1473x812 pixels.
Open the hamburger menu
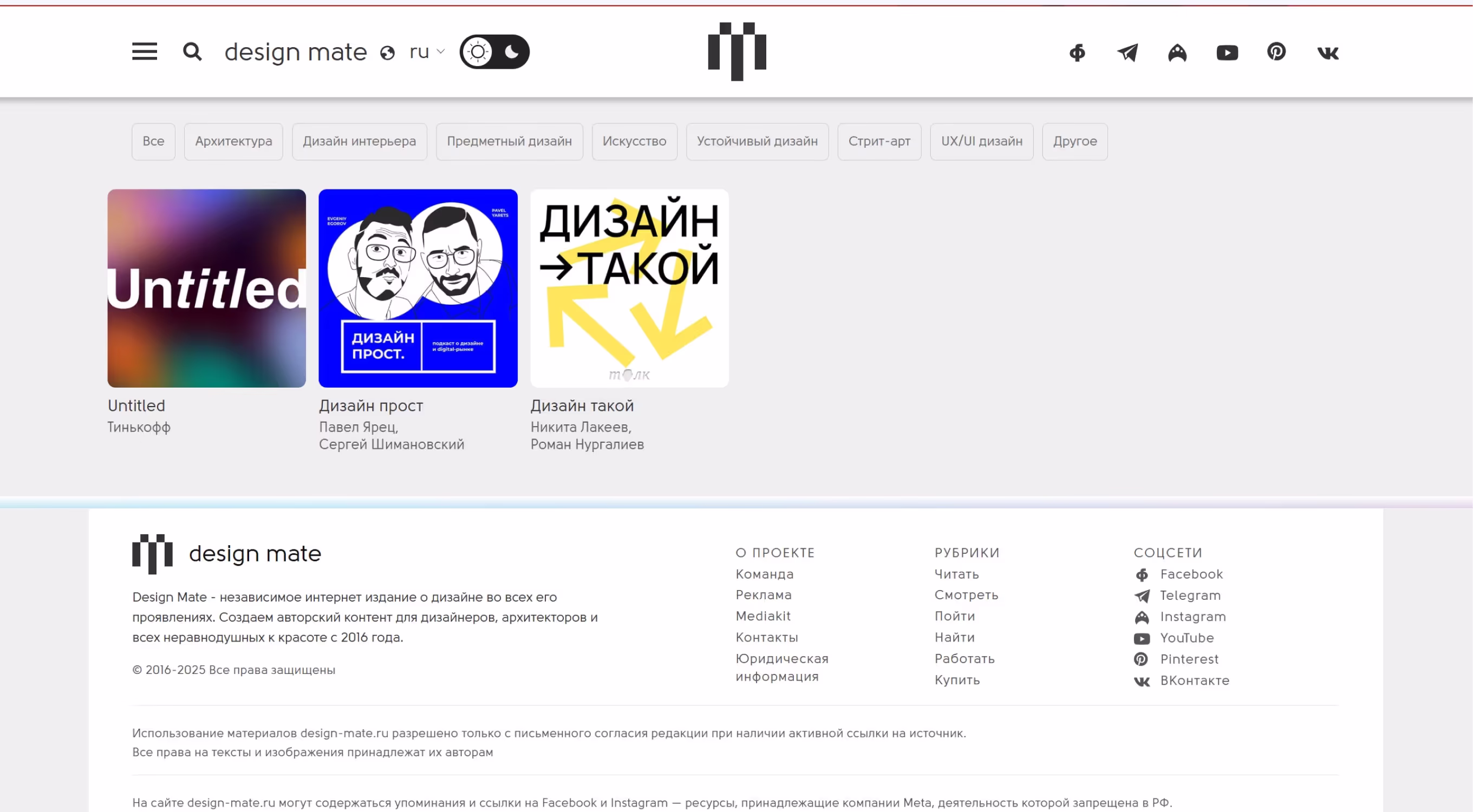[144, 52]
